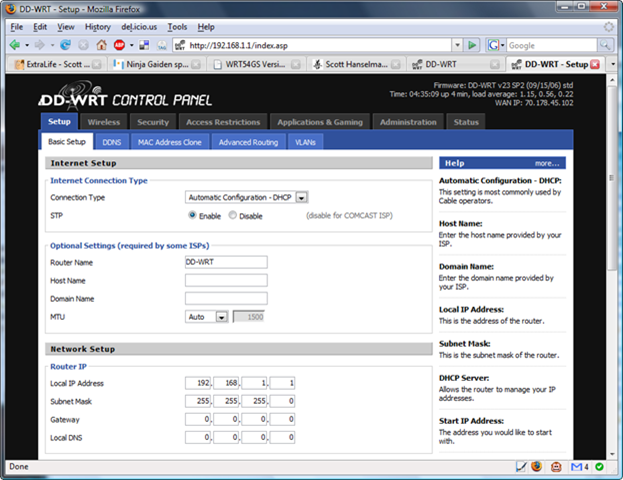Open the File menu
Viewport: 623px width, 480px height.
[16, 27]
